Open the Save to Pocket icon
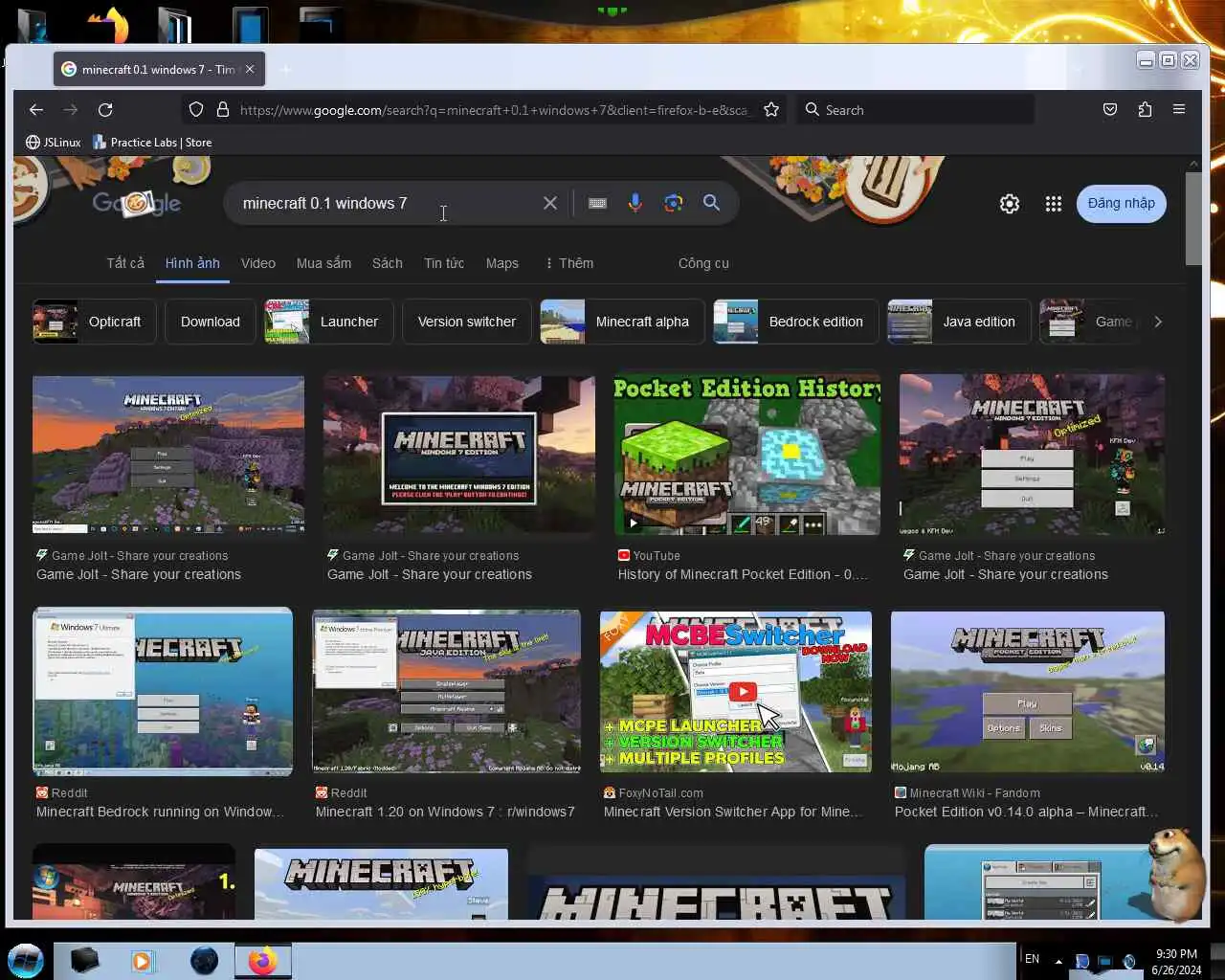The height and width of the screenshot is (980, 1225). [x=1110, y=110]
